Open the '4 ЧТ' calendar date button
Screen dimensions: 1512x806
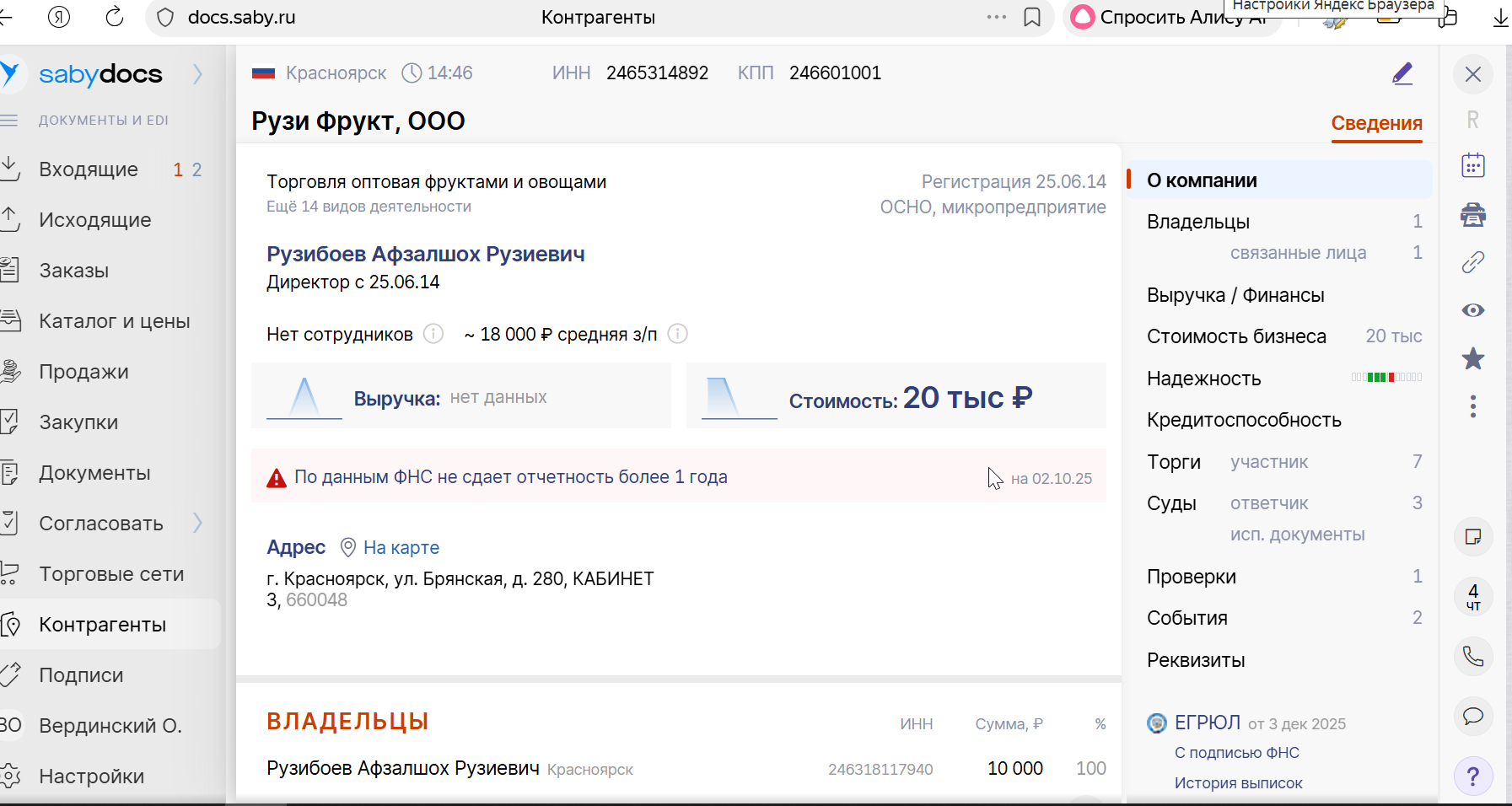coord(1473,596)
